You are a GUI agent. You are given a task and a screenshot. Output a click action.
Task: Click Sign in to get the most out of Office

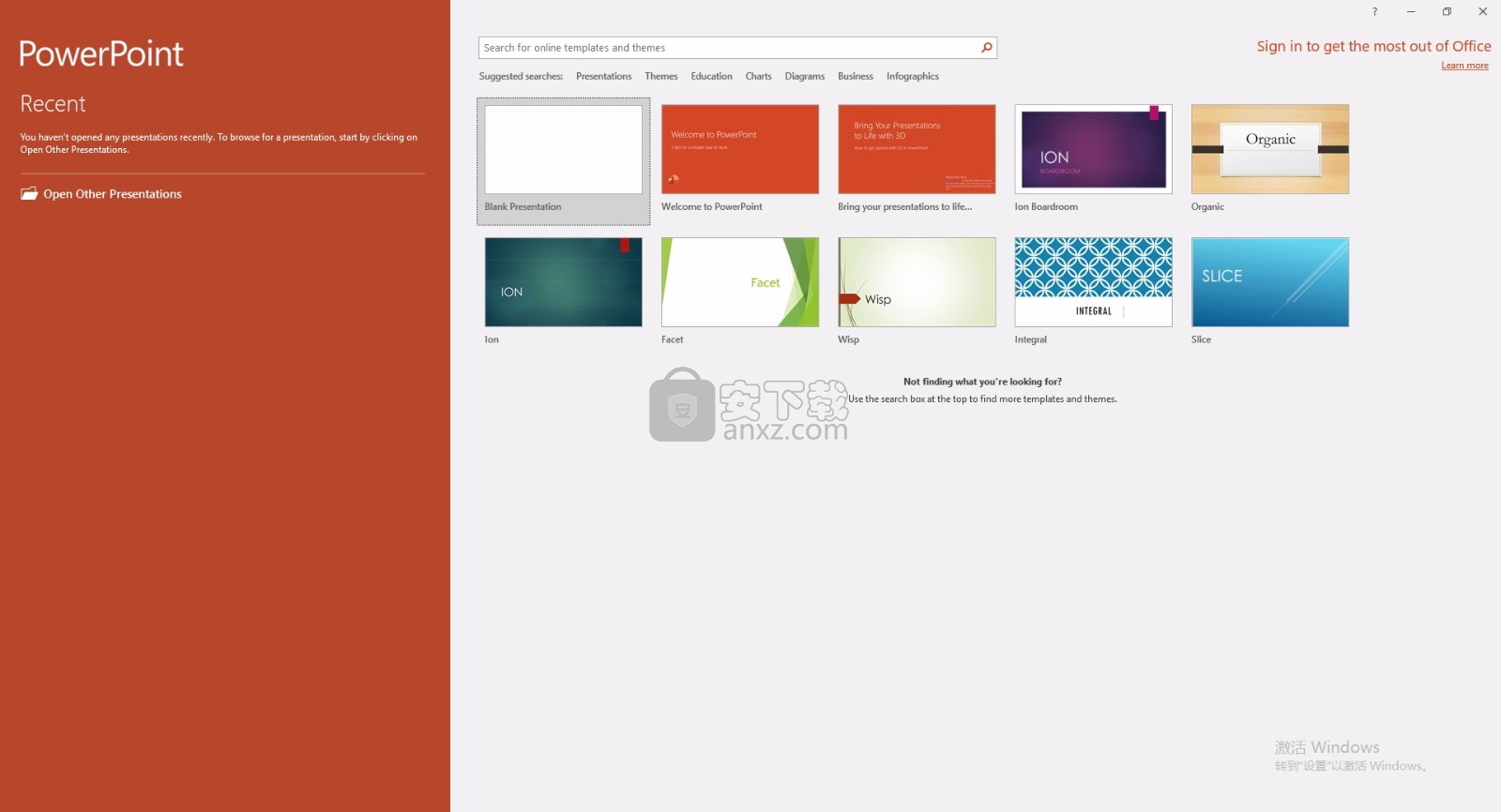(x=1373, y=46)
